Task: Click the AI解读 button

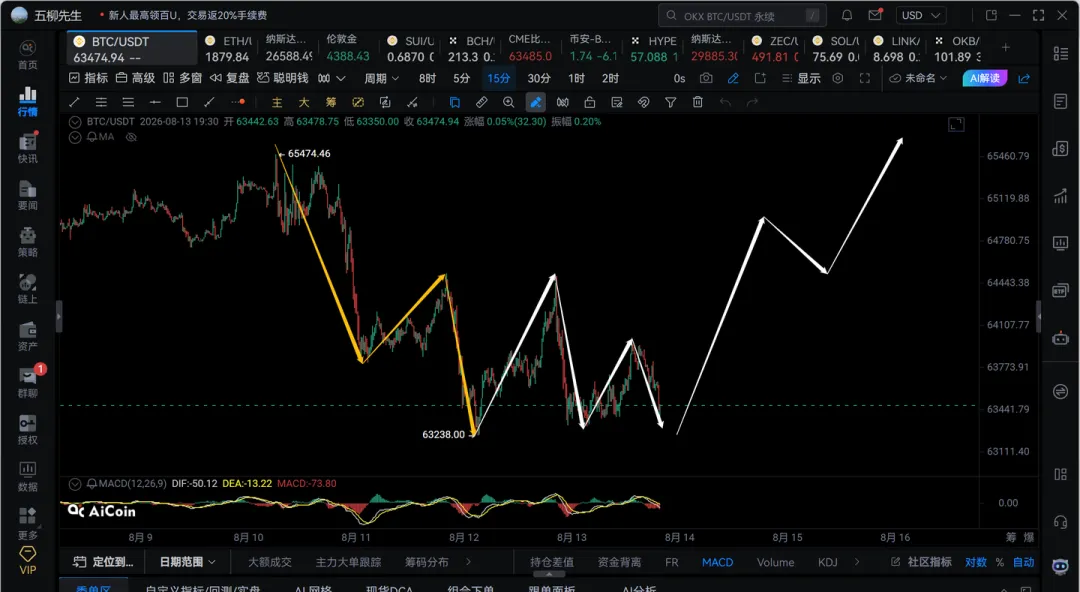Action: tap(984, 79)
